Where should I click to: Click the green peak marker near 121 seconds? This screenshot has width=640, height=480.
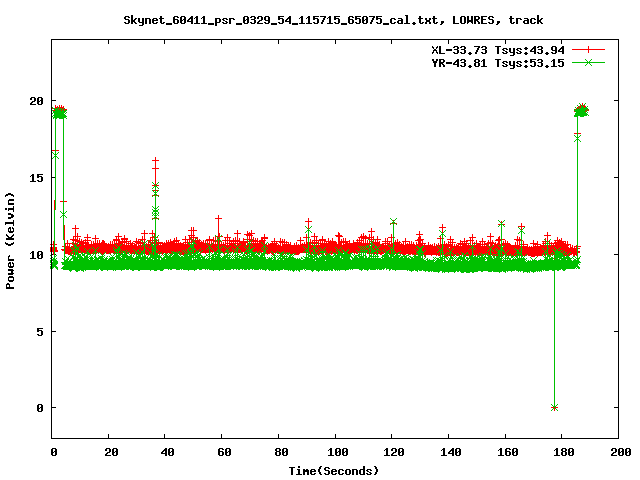(x=393, y=222)
